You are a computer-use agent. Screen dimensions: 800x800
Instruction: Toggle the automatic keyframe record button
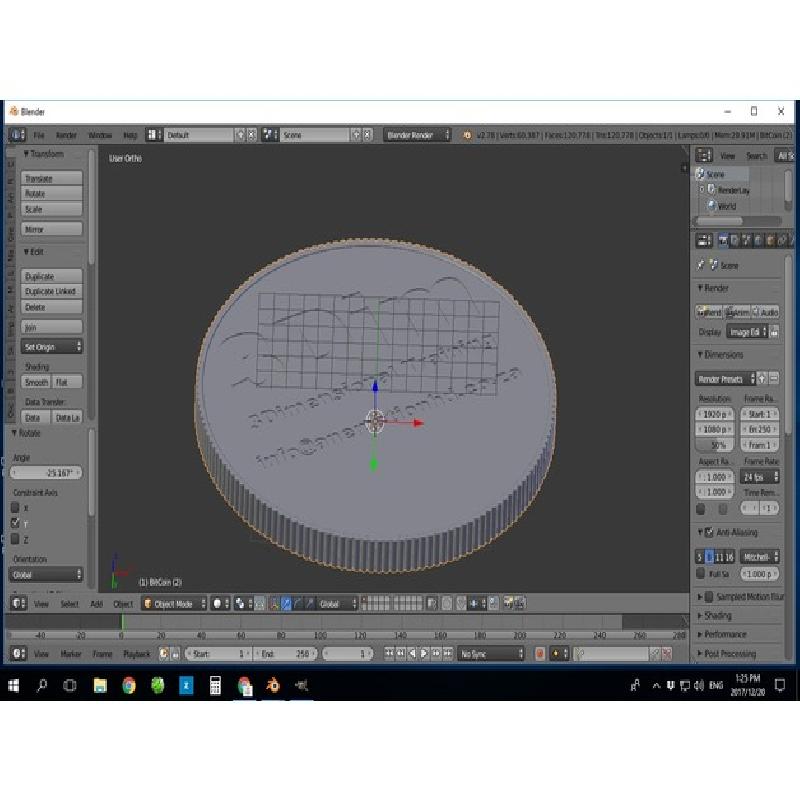[x=540, y=654]
